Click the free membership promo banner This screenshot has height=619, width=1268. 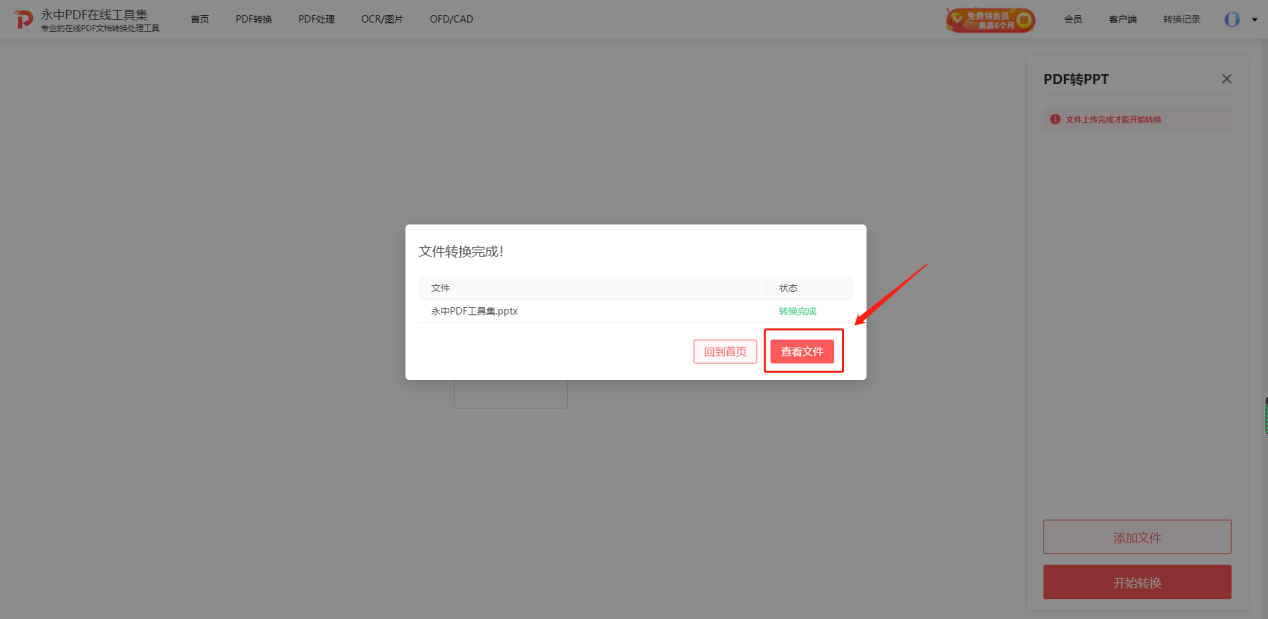(990, 20)
